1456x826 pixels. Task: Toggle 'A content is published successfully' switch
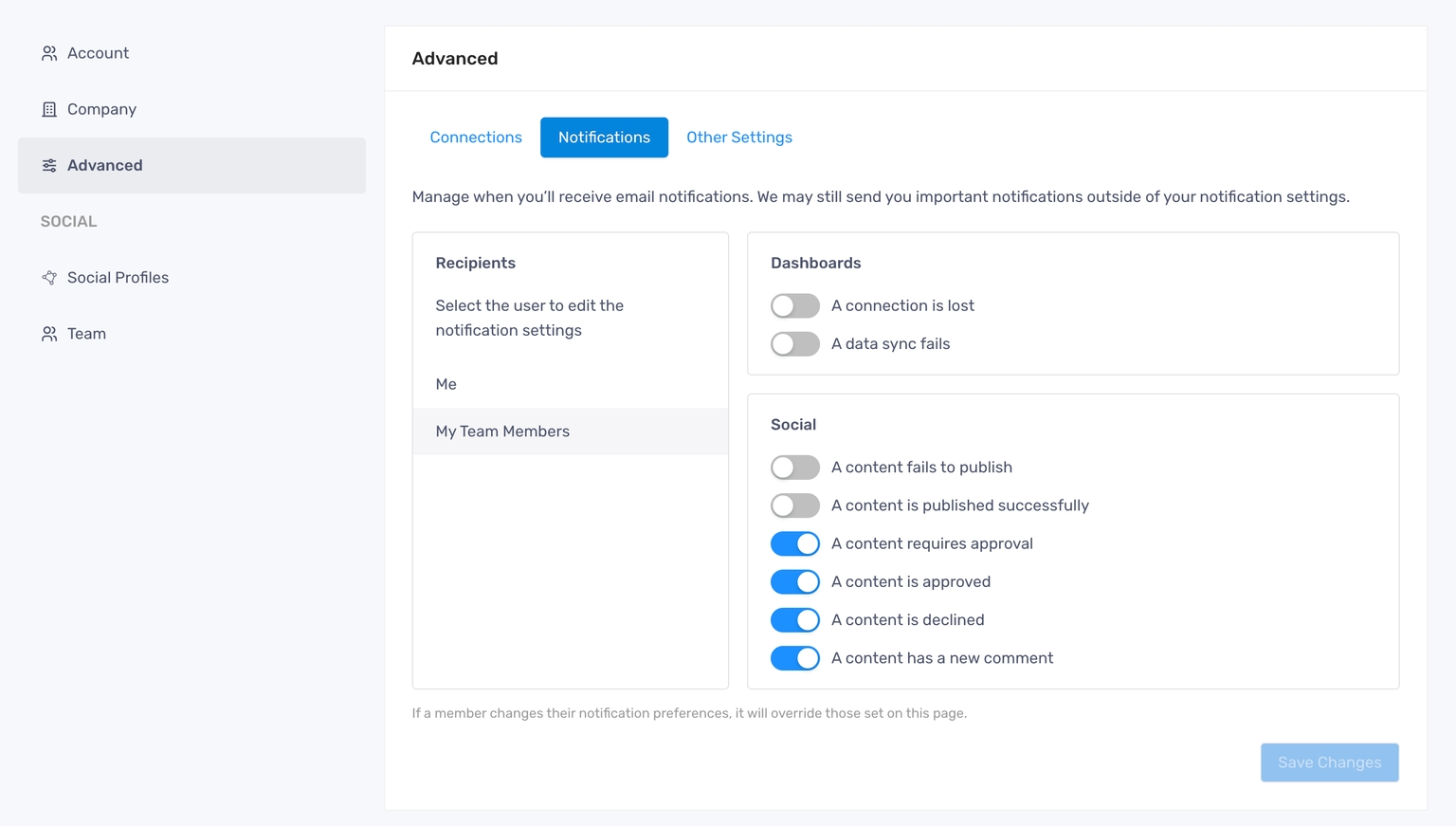794,505
